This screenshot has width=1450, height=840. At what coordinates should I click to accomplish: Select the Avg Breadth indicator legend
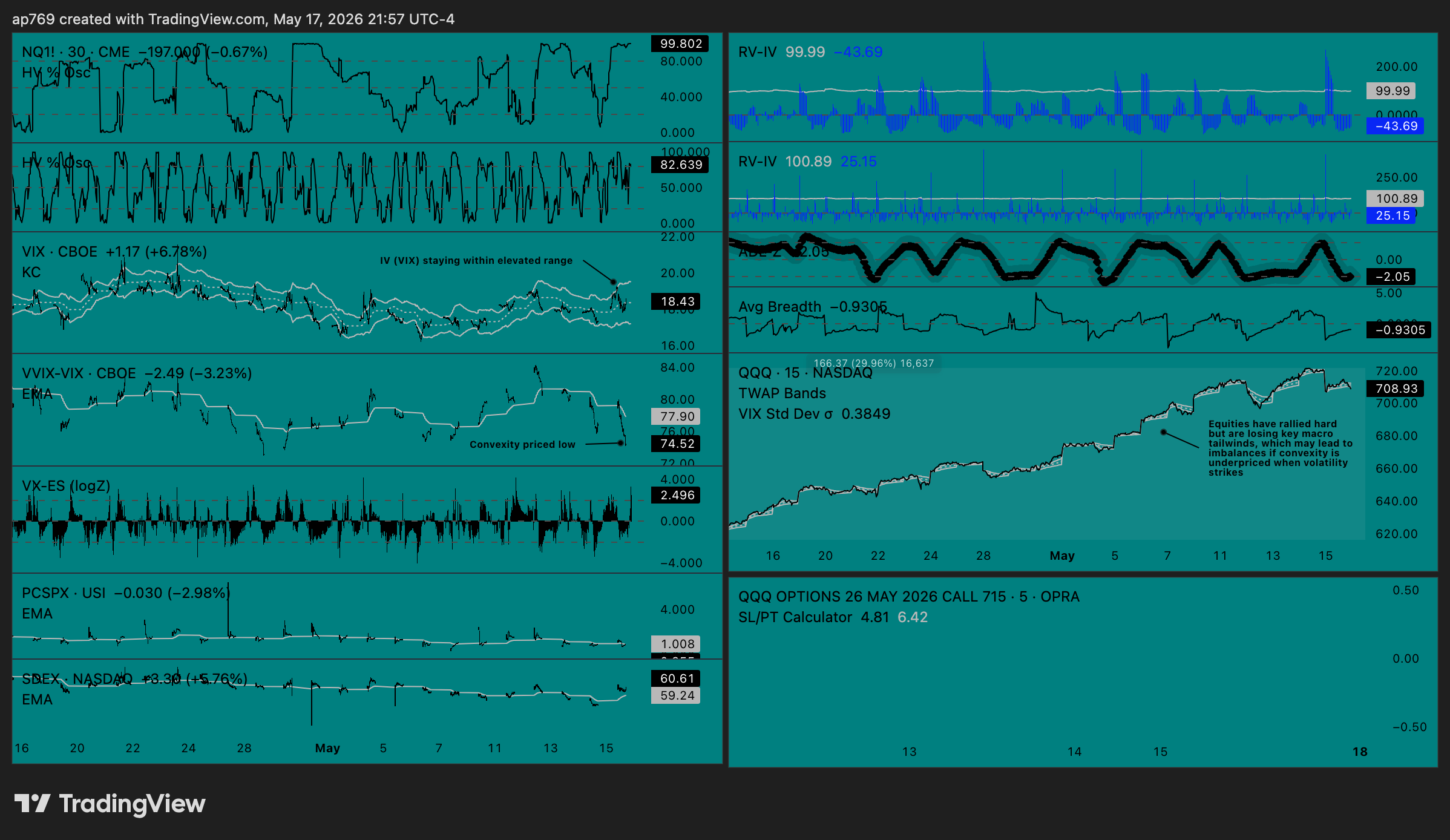click(813, 307)
